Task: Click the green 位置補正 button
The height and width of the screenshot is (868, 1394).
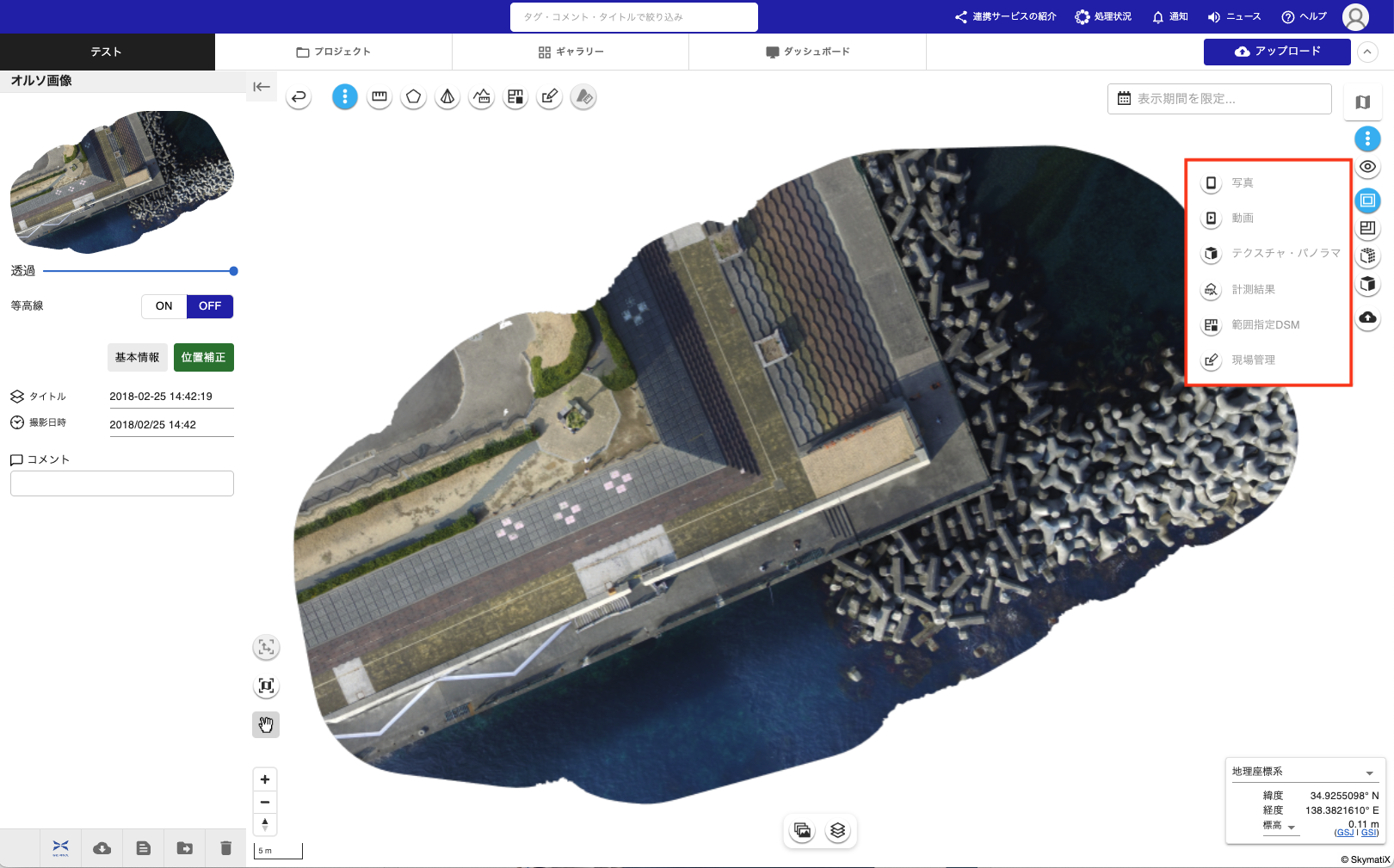Action: (203, 358)
